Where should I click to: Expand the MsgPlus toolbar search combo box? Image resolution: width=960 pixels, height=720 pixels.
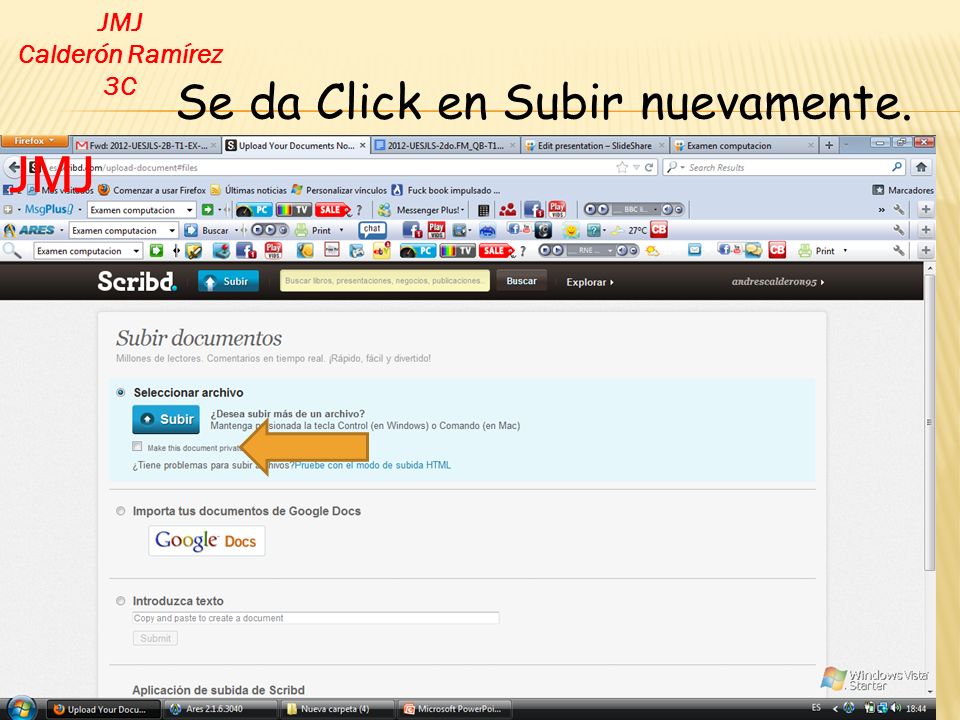190,210
